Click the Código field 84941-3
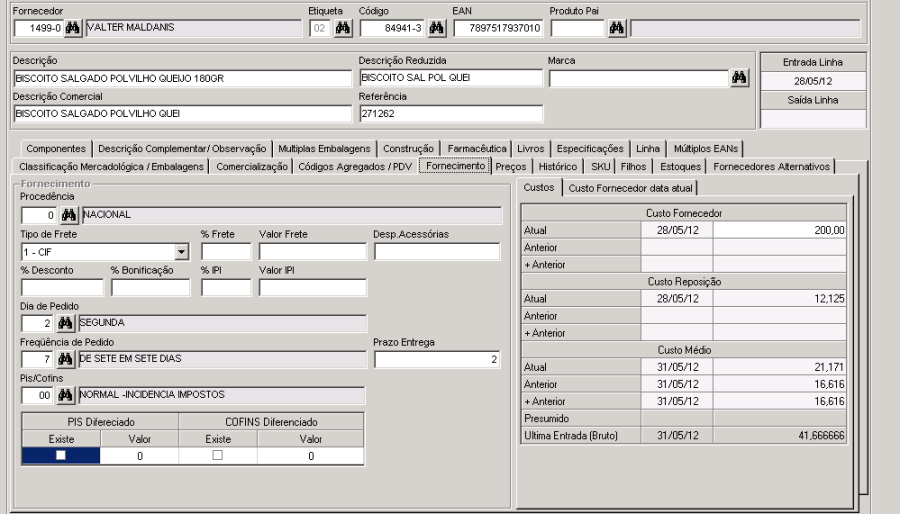Image resolution: width=900 pixels, height=514 pixels. [x=392, y=28]
